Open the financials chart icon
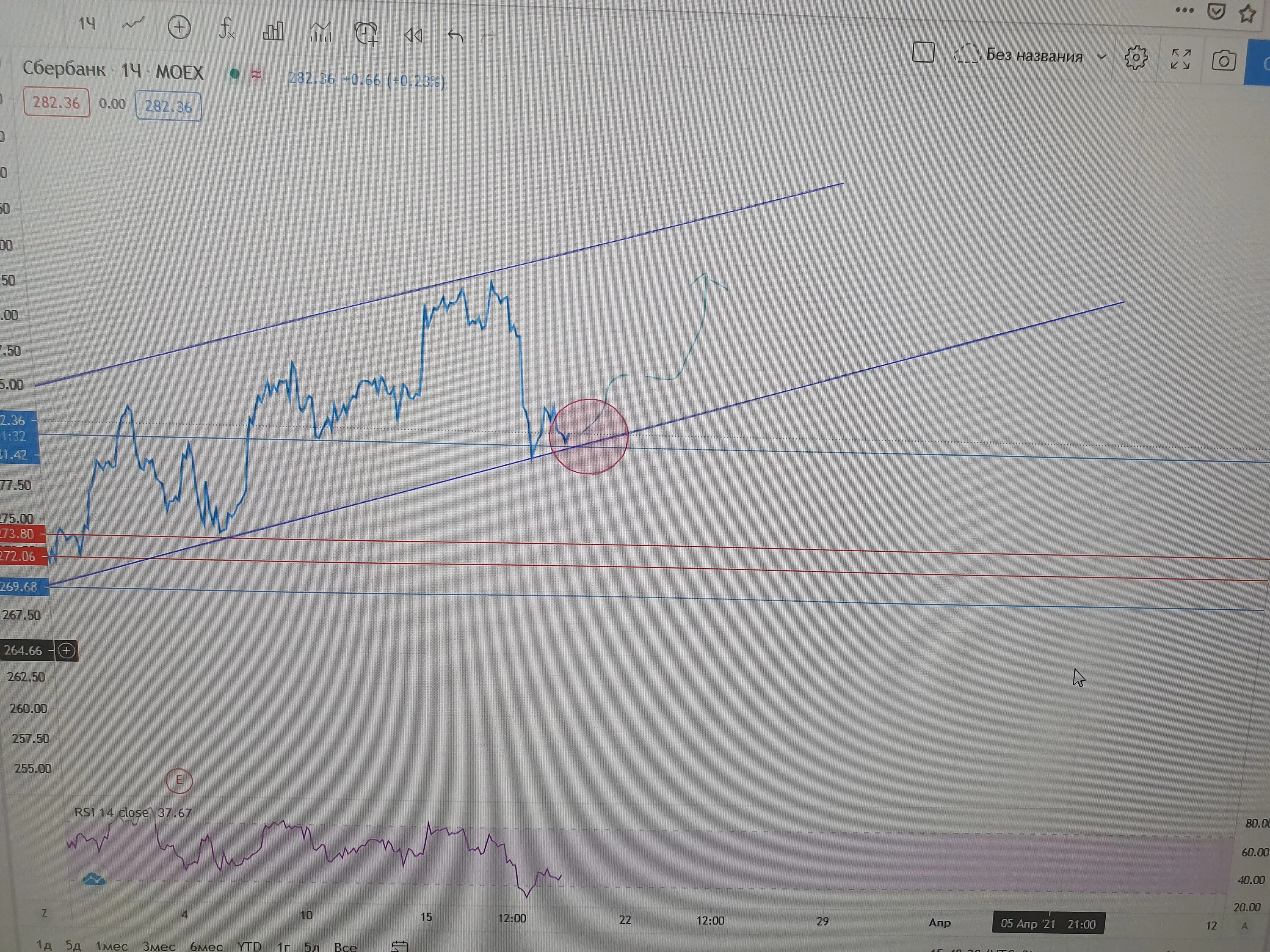 point(320,32)
